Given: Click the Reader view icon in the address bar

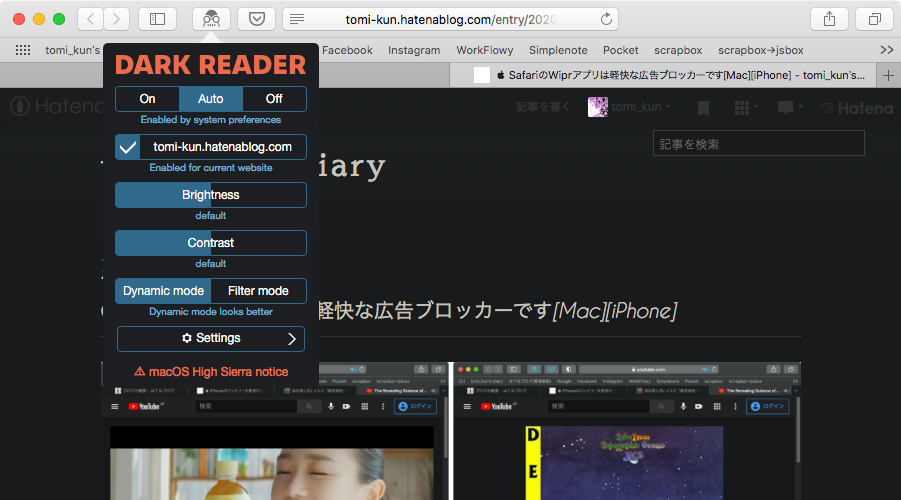Looking at the screenshot, I should click(297, 19).
